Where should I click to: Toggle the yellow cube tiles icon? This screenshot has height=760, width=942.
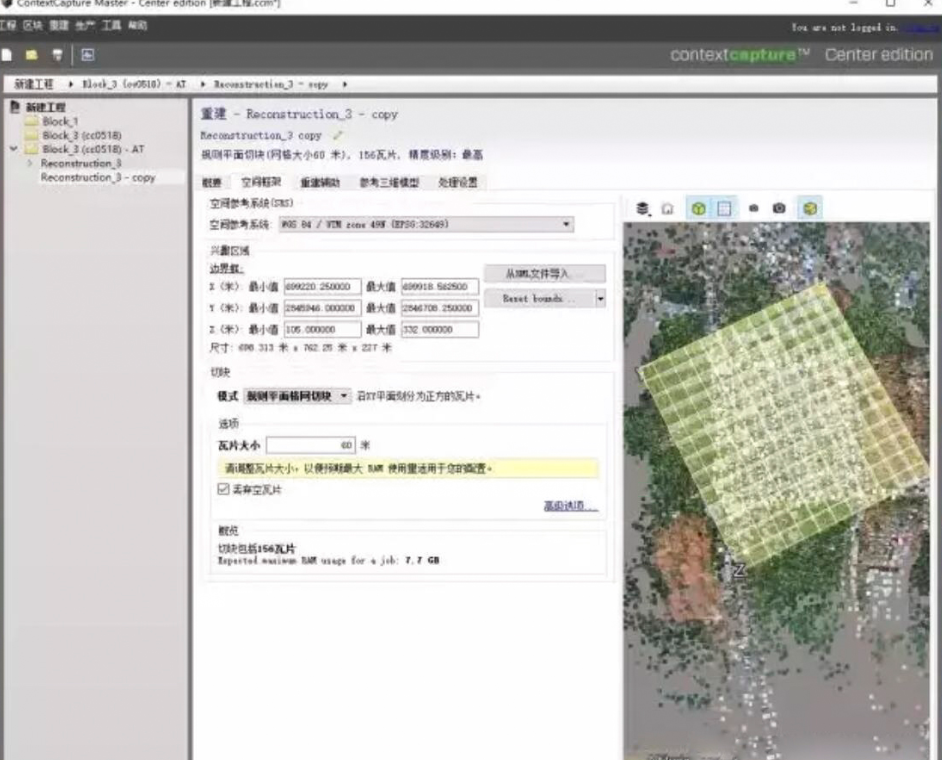coord(810,208)
